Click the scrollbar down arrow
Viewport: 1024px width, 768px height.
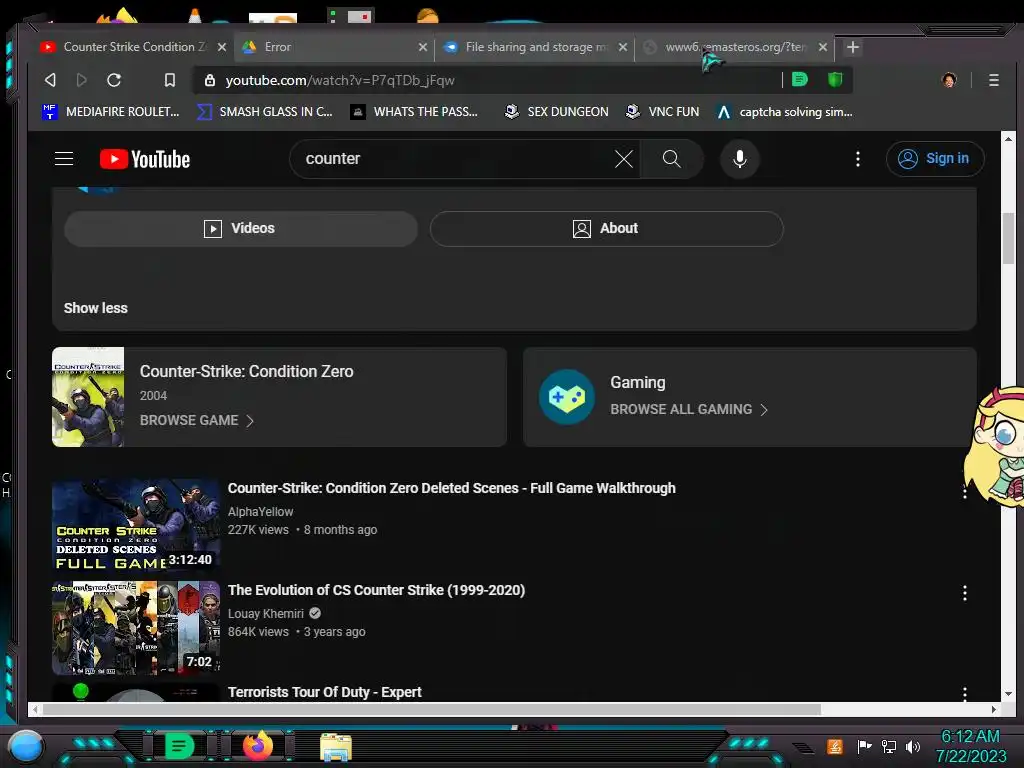pyautogui.click(x=1008, y=694)
